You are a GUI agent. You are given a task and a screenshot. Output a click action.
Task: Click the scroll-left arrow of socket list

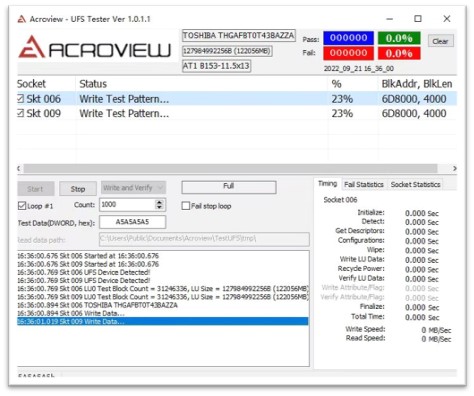point(19,168)
